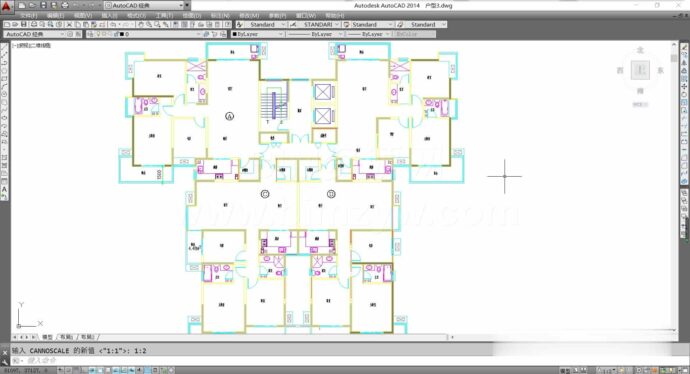
Task: Click the red AutoCAD application menu button
Action: point(6,6)
